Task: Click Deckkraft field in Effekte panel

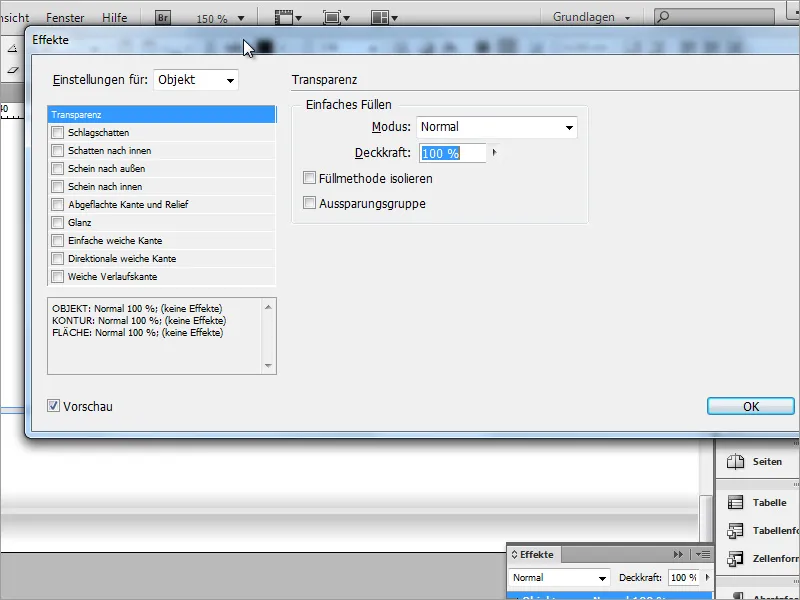Action: [683, 578]
